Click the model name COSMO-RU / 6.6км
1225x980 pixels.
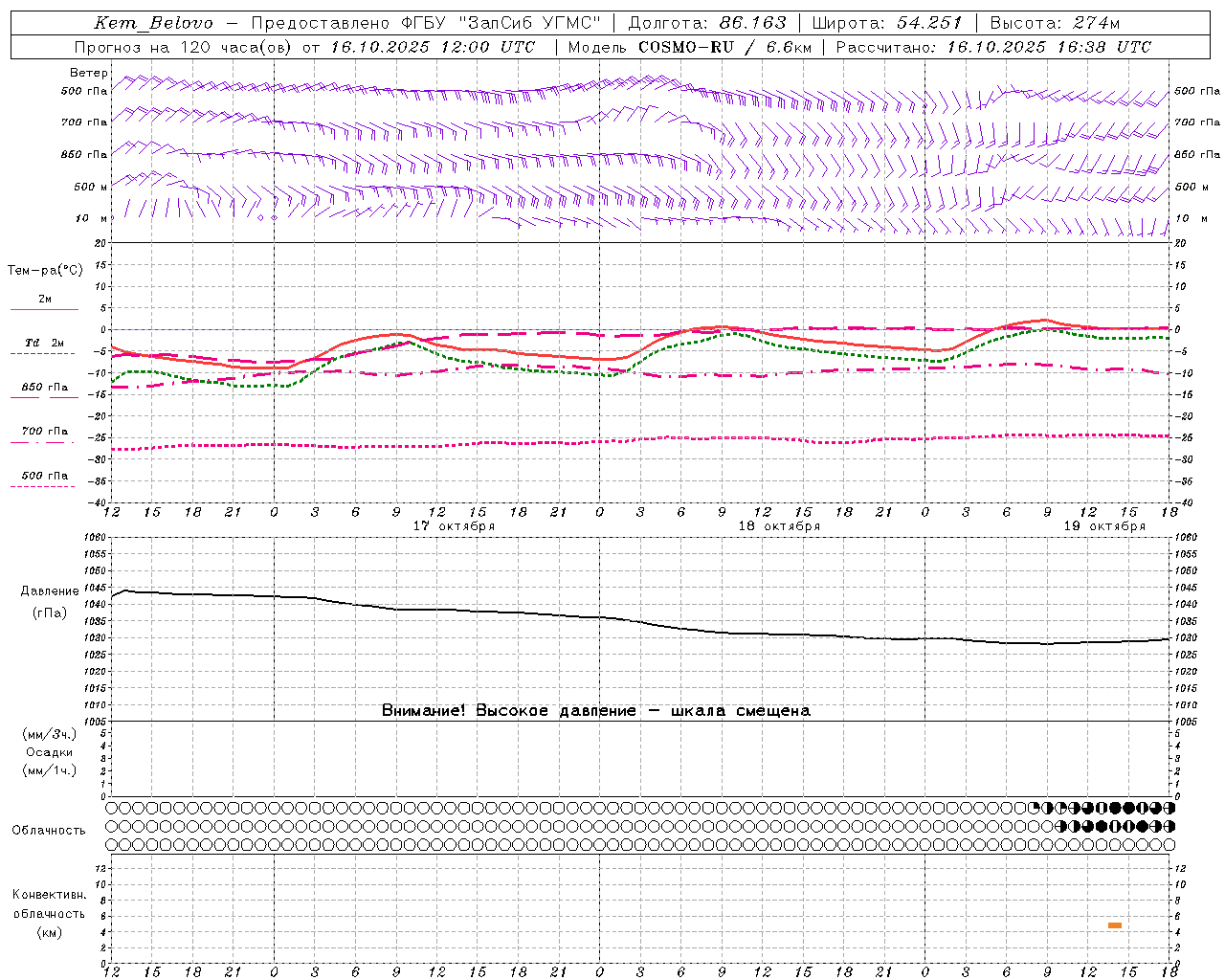pyautogui.click(x=724, y=47)
